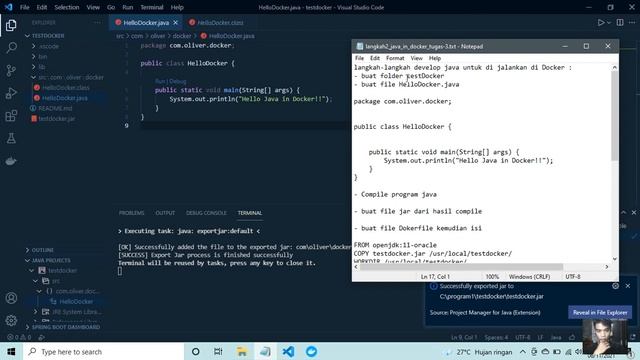Open the Search view in activity bar
This screenshot has height=360, width=640.
11,48
